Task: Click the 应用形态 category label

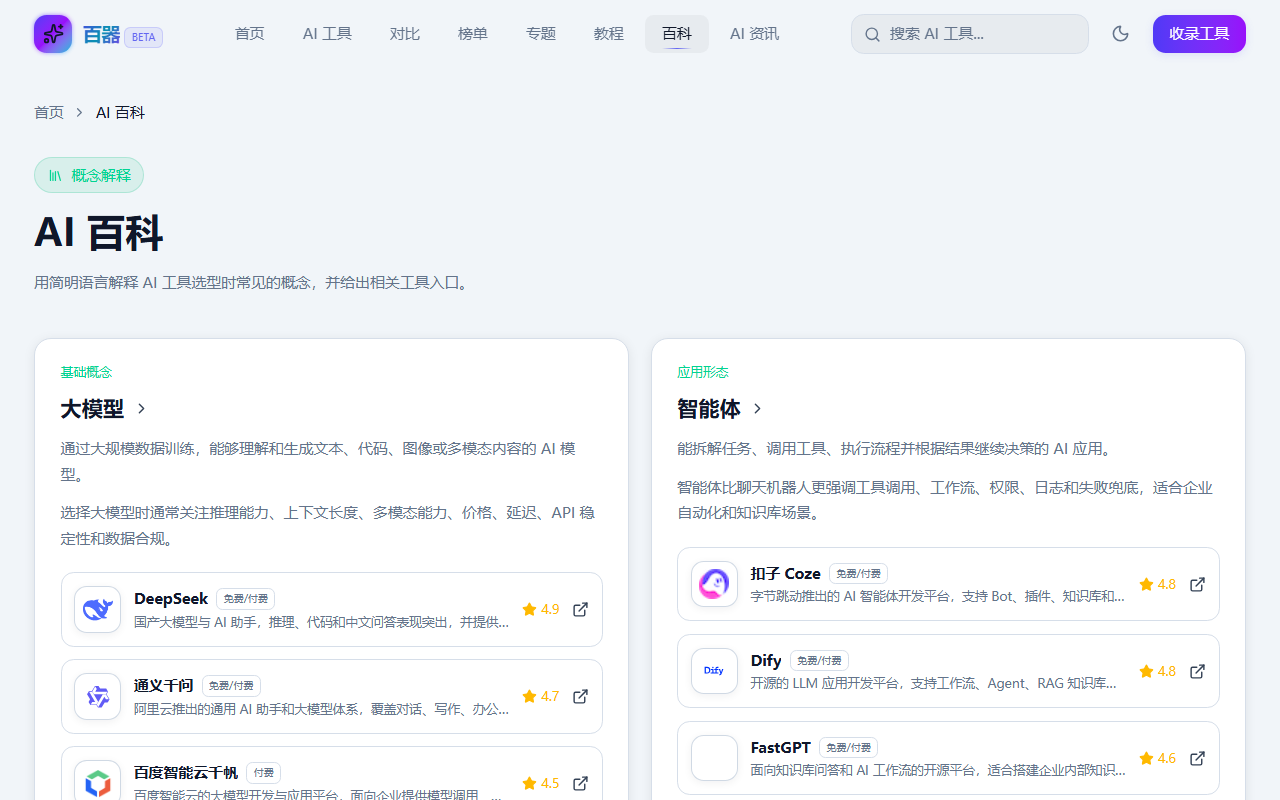Action: tap(703, 372)
